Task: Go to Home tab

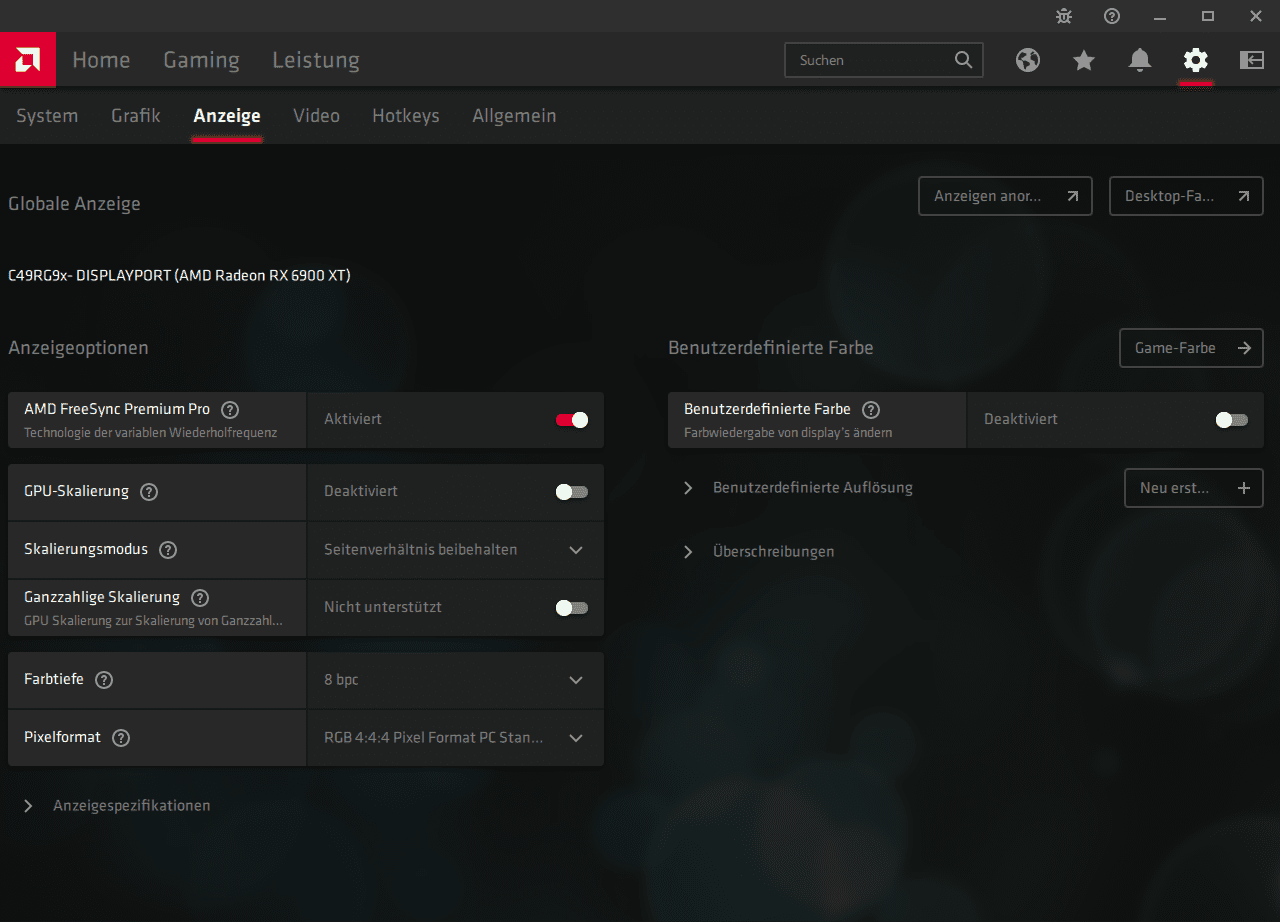Action: point(101,60)
